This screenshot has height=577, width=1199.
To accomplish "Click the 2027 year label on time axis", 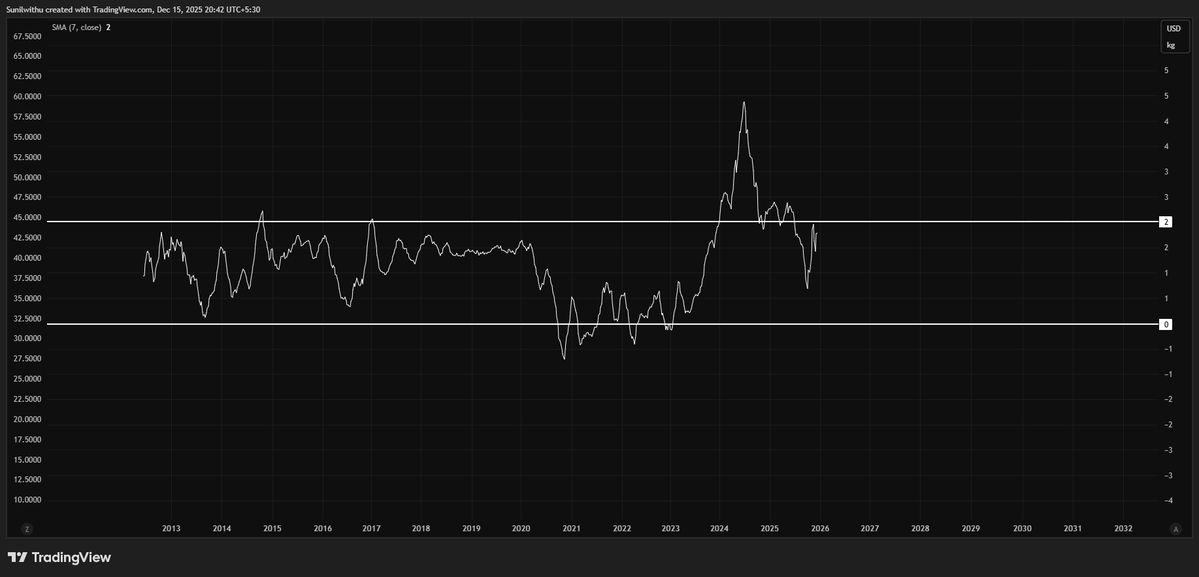I will click(870, 528).
